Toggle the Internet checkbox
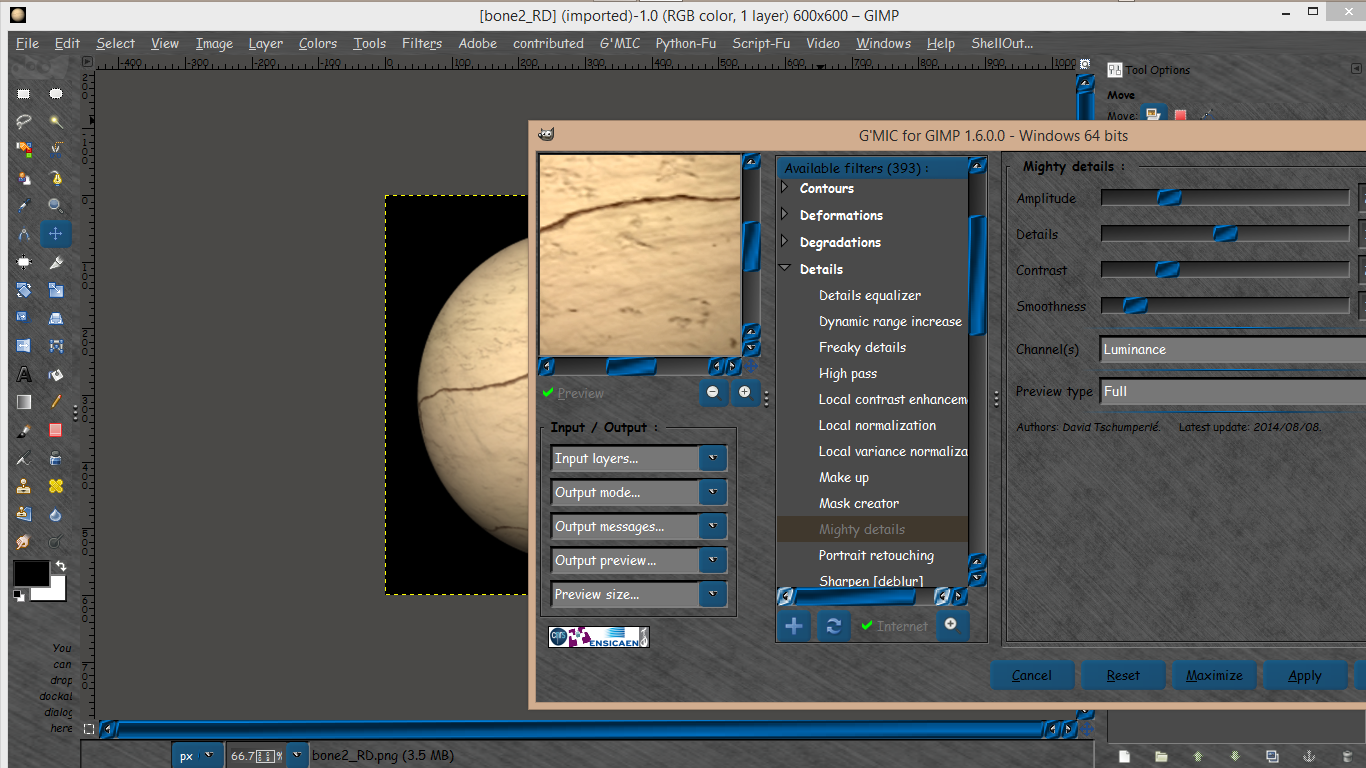 tap(894, 626)
